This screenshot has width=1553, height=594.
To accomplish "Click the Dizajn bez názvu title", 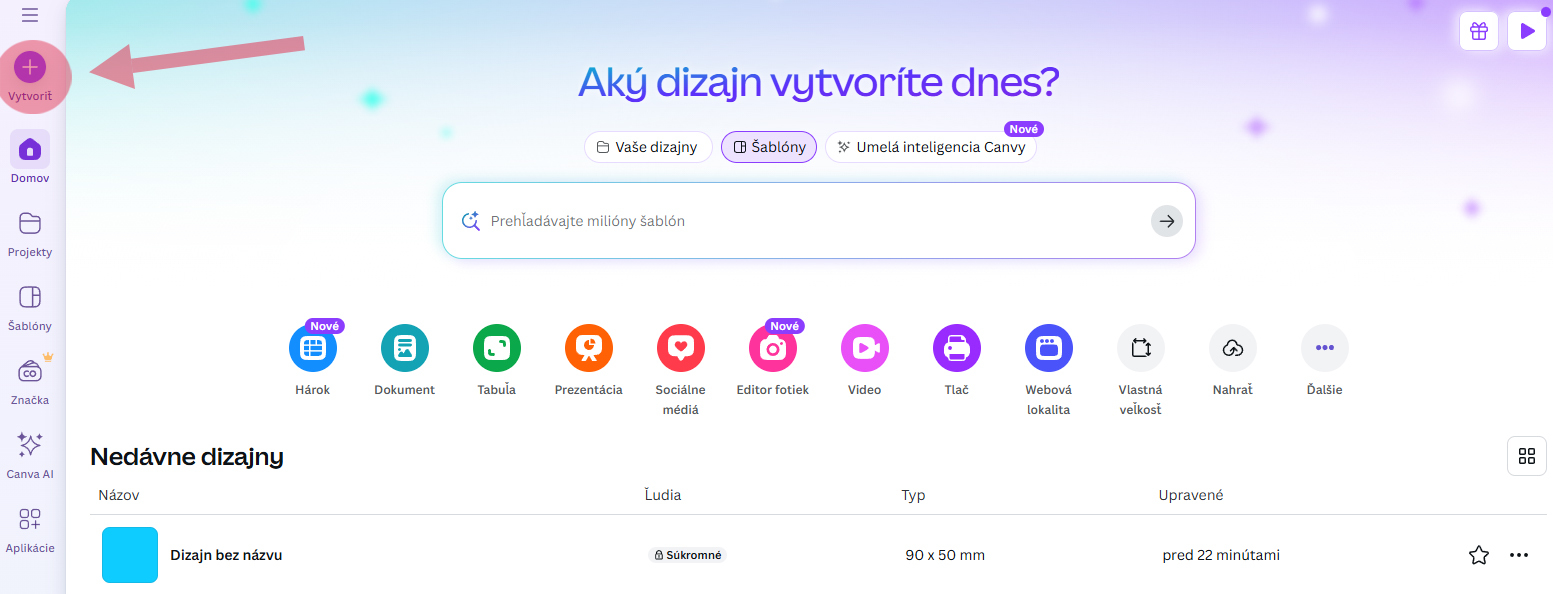I will pyautogui.click(x=226, y=555).
